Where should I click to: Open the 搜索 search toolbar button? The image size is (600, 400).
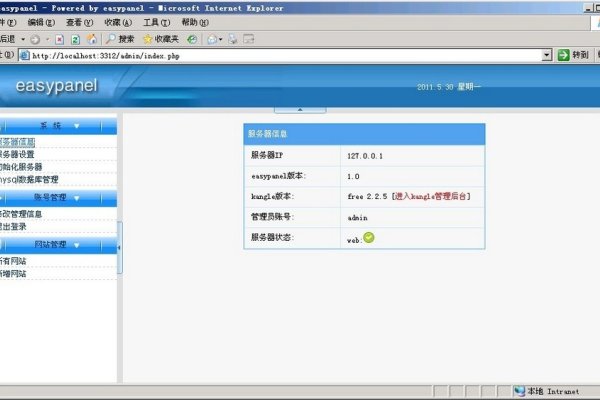tap(120, 39)
